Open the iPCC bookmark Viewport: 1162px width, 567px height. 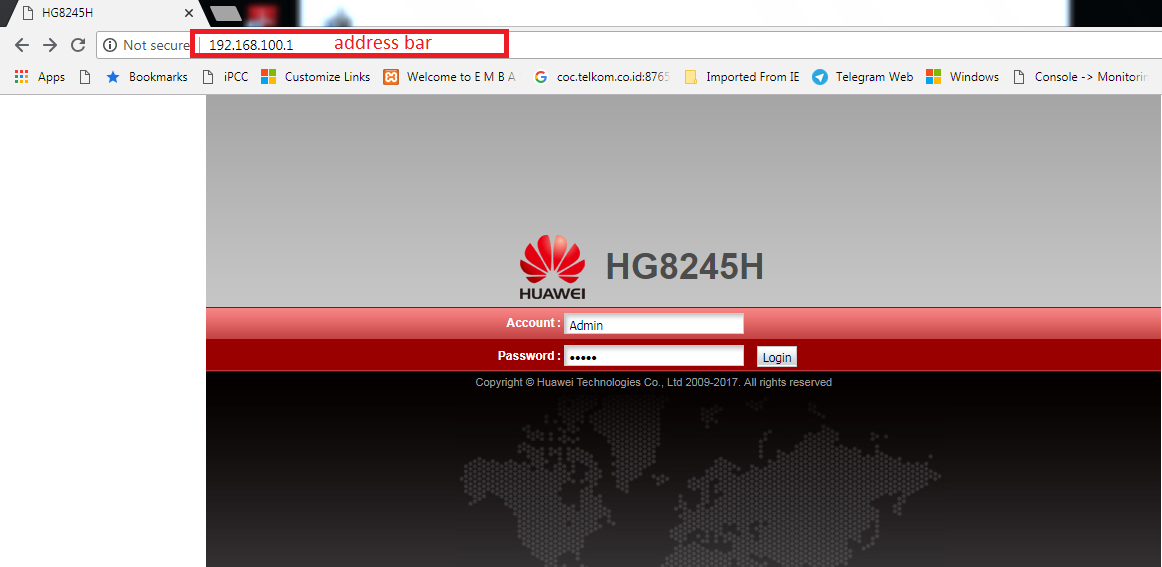(x=225, y=76)
